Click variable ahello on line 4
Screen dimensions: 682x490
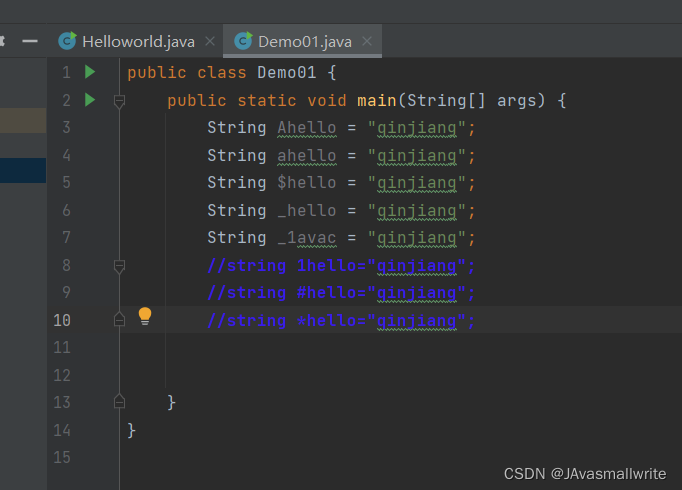[x=307, y=156]
